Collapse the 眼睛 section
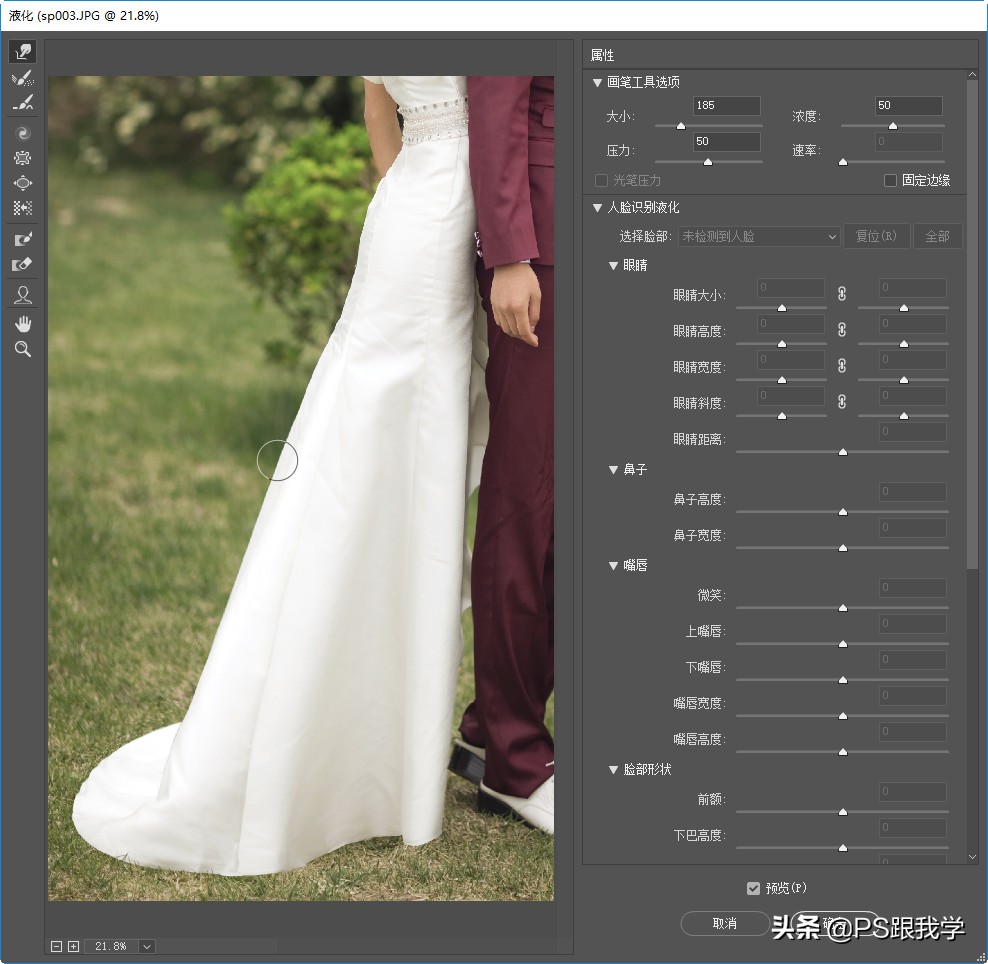The width and height of the screenshot is (988, 964). coord(614,266)
